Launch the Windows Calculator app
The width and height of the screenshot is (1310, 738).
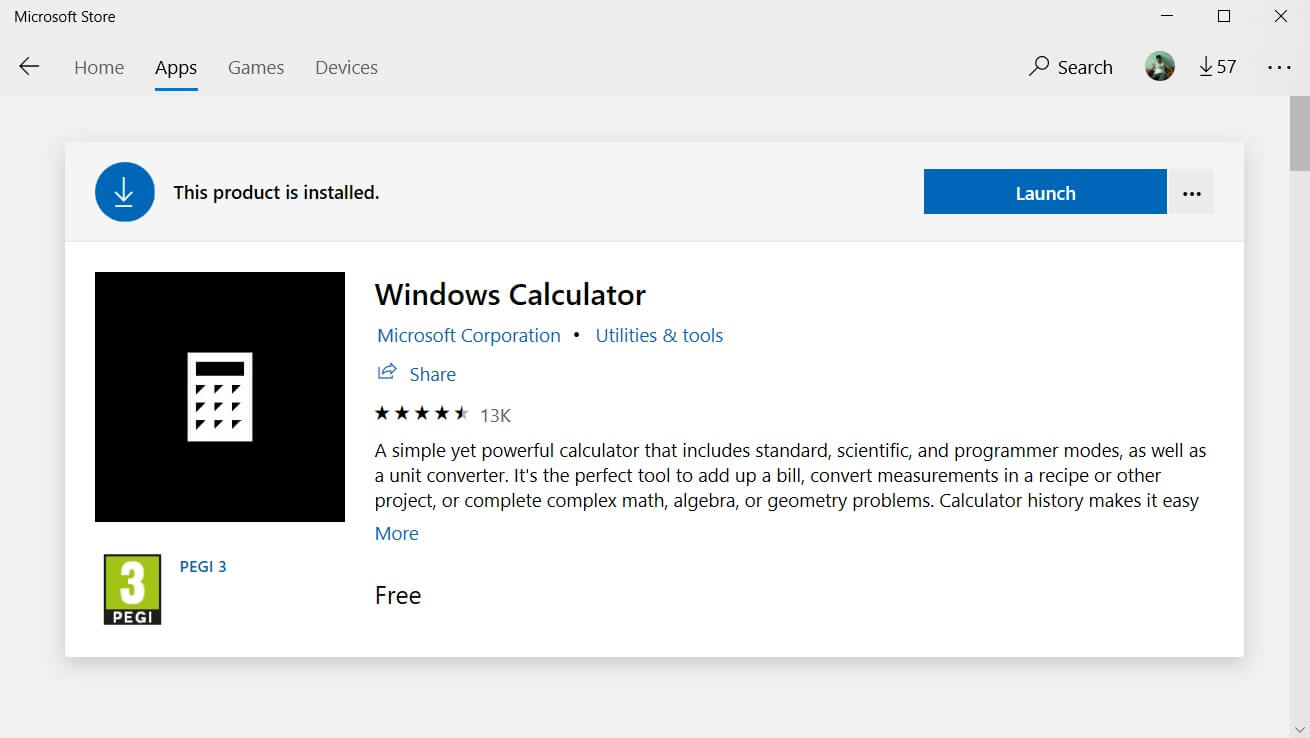[1045, 191]
